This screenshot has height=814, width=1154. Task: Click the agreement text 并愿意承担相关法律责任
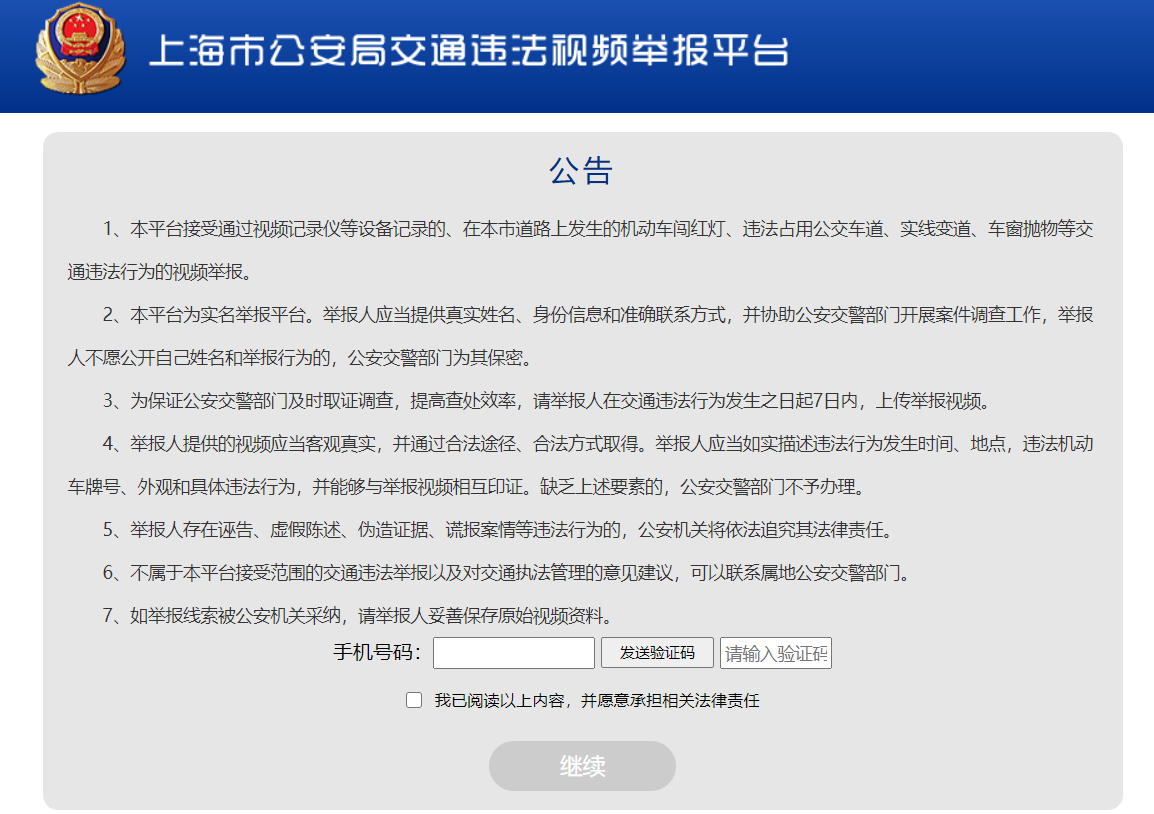670,701
